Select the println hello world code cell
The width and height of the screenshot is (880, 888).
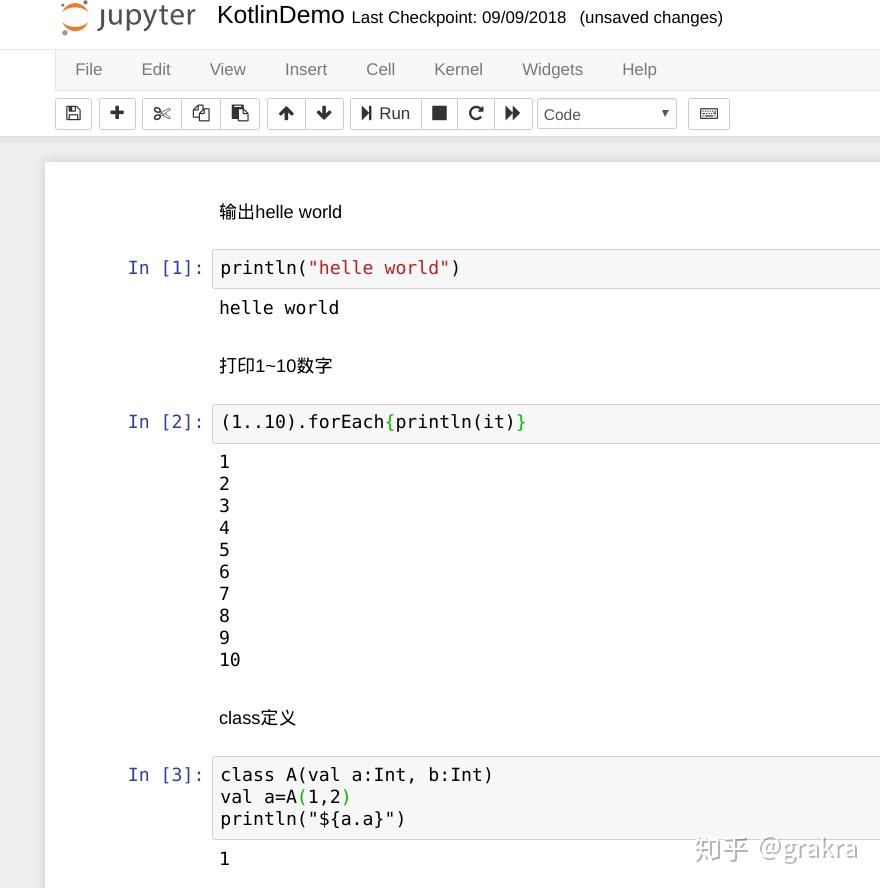coord(400,267)
